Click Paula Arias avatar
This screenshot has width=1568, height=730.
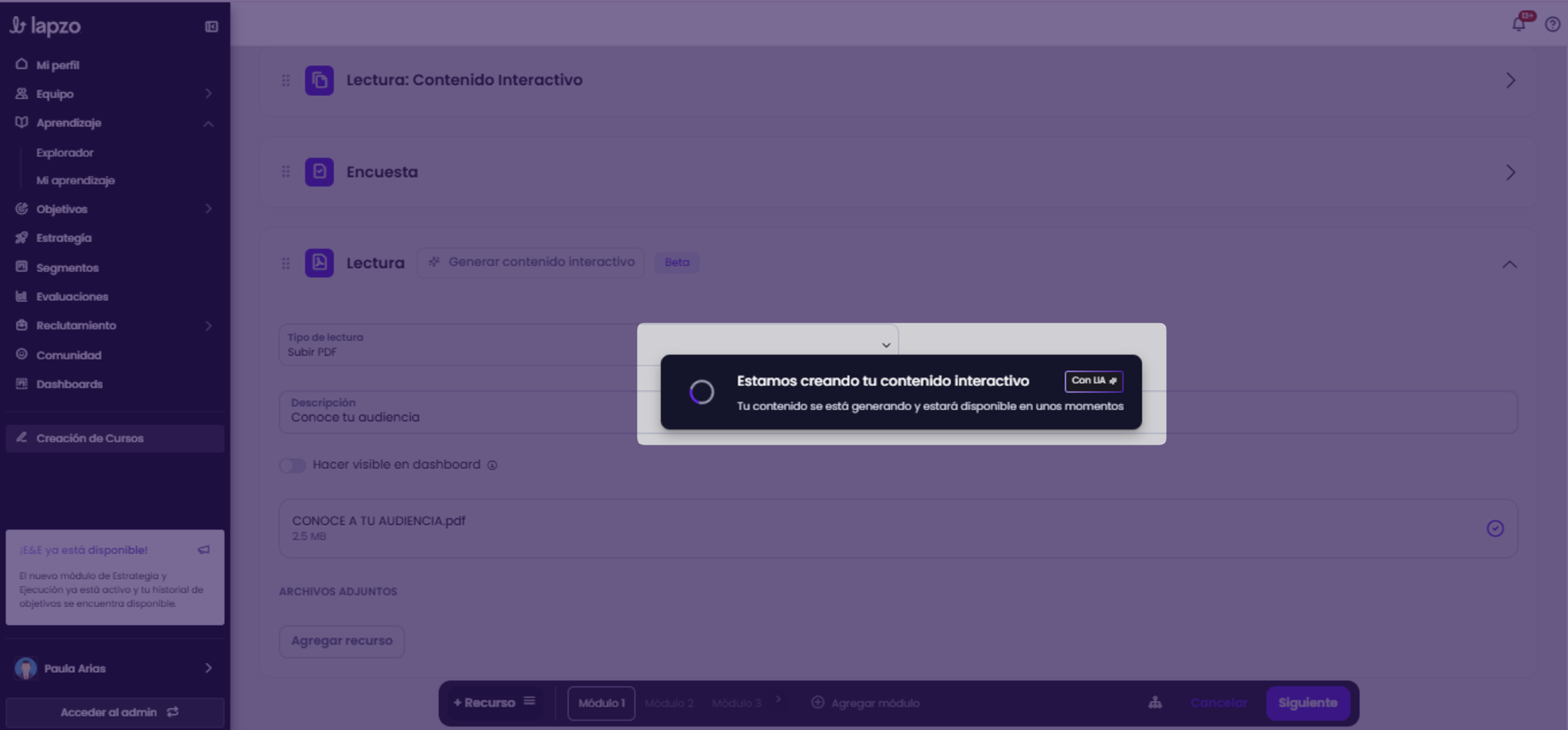coord(26,668)
